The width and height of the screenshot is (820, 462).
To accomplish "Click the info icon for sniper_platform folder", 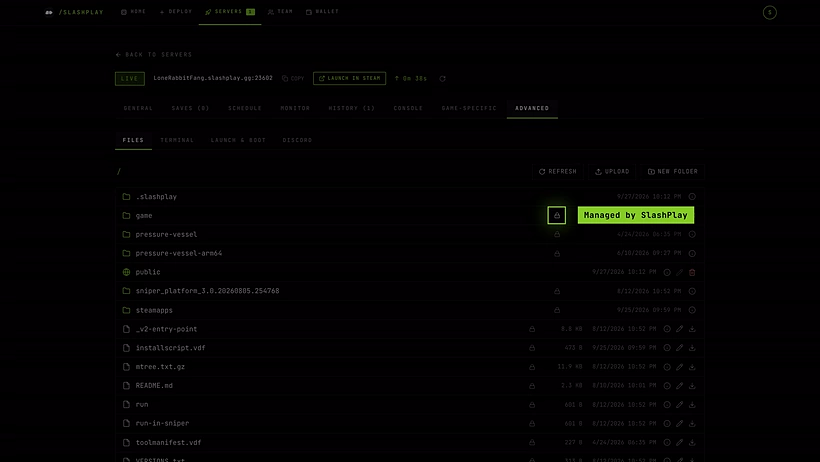I will coord(692,291).
